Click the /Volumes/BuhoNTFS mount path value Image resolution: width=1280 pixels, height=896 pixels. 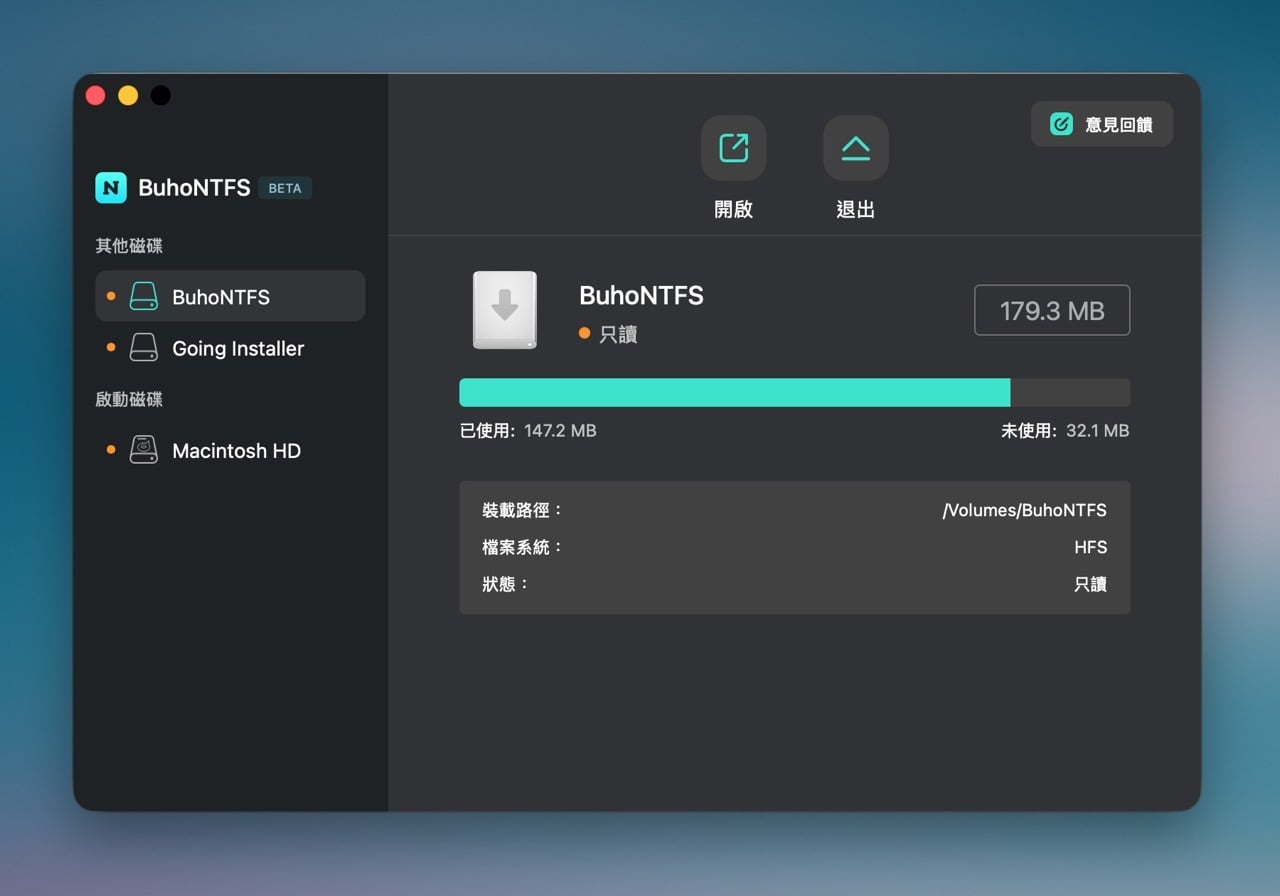(1024, 510)
